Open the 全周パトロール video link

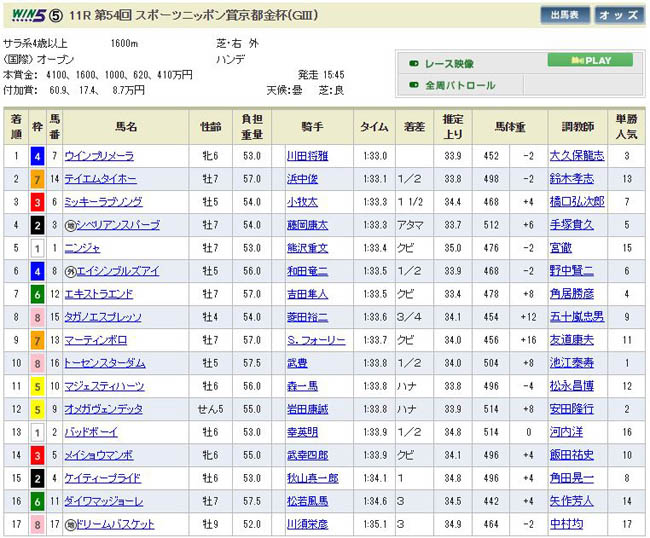(x=461, y=85)
